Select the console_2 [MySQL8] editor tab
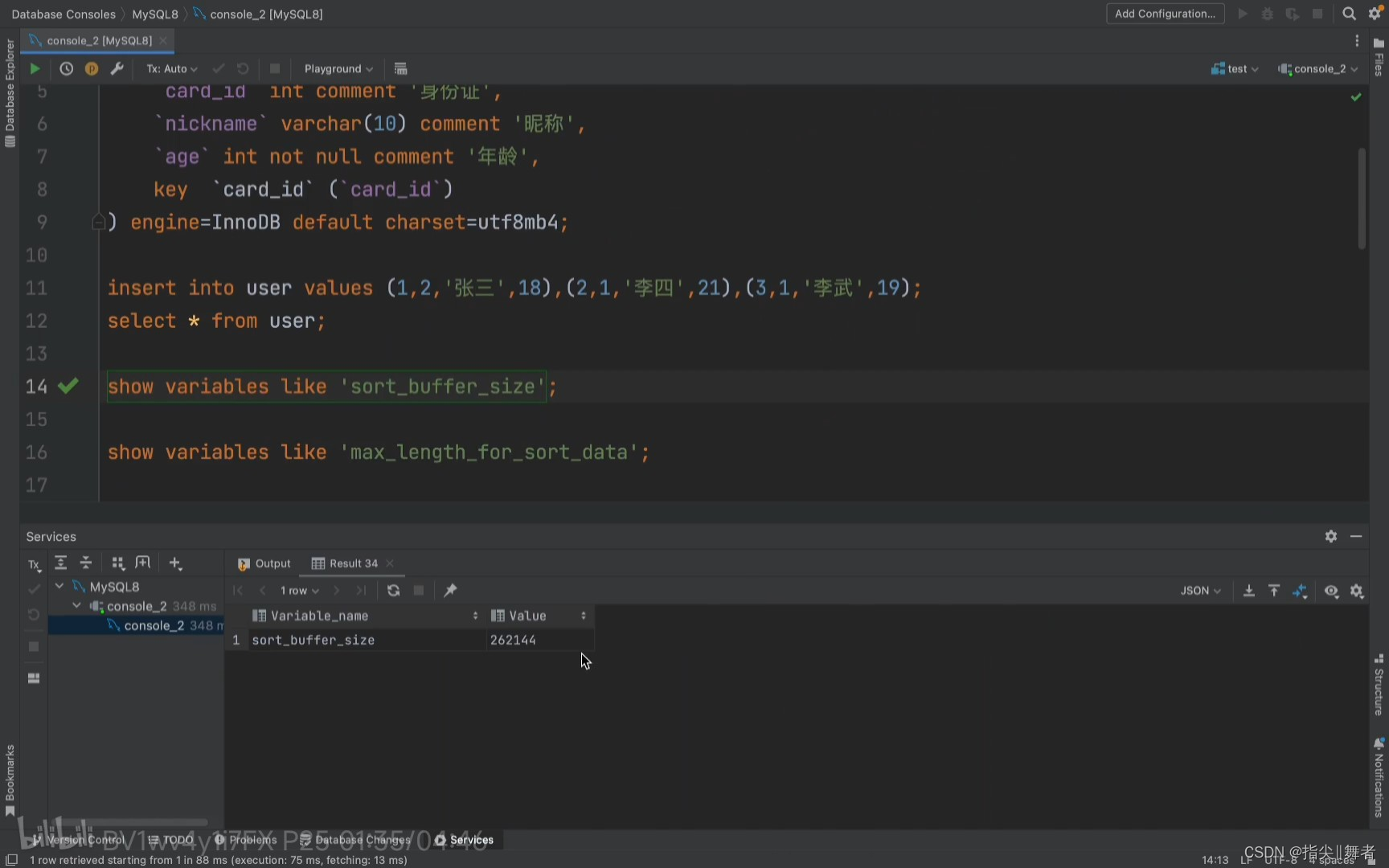This screenshot has height=868, width=1389. [99, 40]
